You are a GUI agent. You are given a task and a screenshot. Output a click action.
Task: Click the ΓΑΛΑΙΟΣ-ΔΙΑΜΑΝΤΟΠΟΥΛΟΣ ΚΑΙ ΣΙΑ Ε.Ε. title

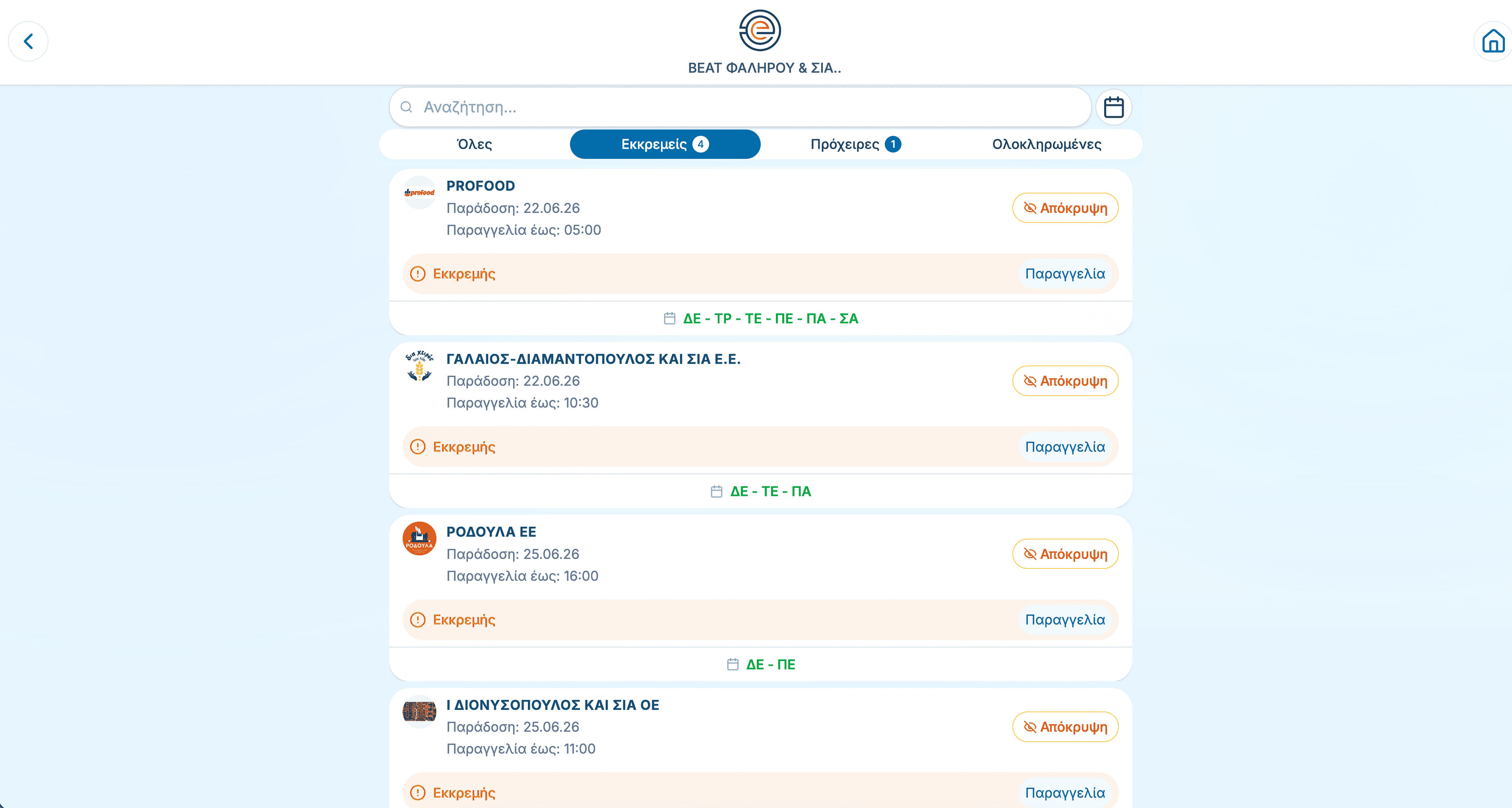click(593, 359)
